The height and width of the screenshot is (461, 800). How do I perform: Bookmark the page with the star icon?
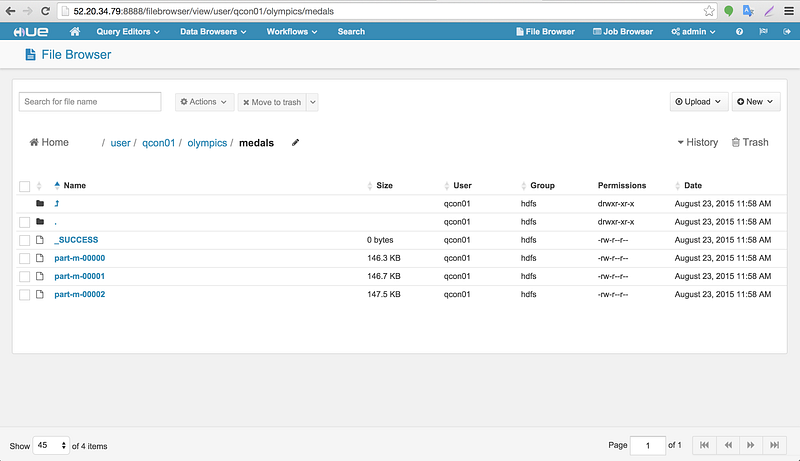pos(709,11)
